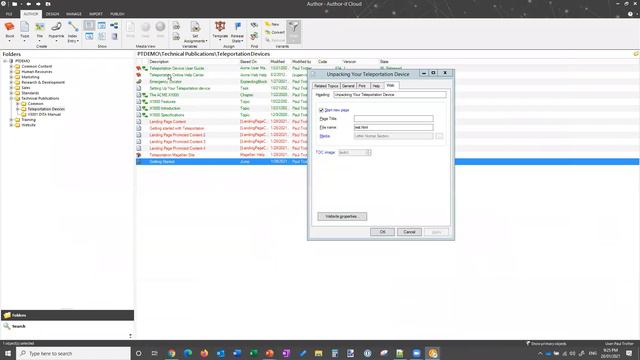Click the quick access open folder icon
The width and height of the screenshot is (640, 360).
[15, 4]
